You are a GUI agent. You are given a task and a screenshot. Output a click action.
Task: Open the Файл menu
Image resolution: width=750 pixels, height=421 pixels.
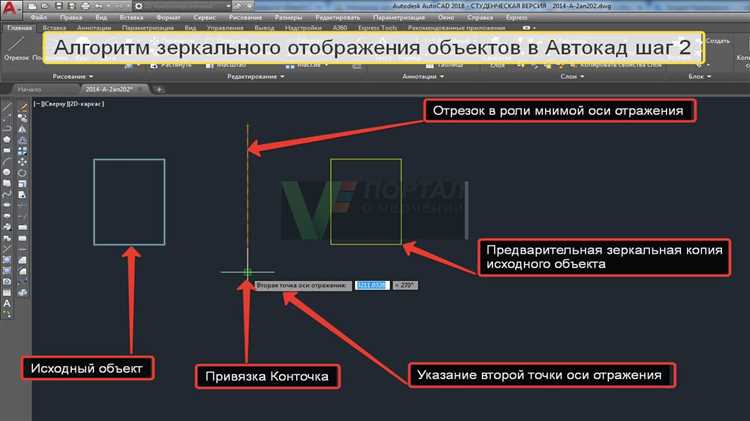click(39, 17)
